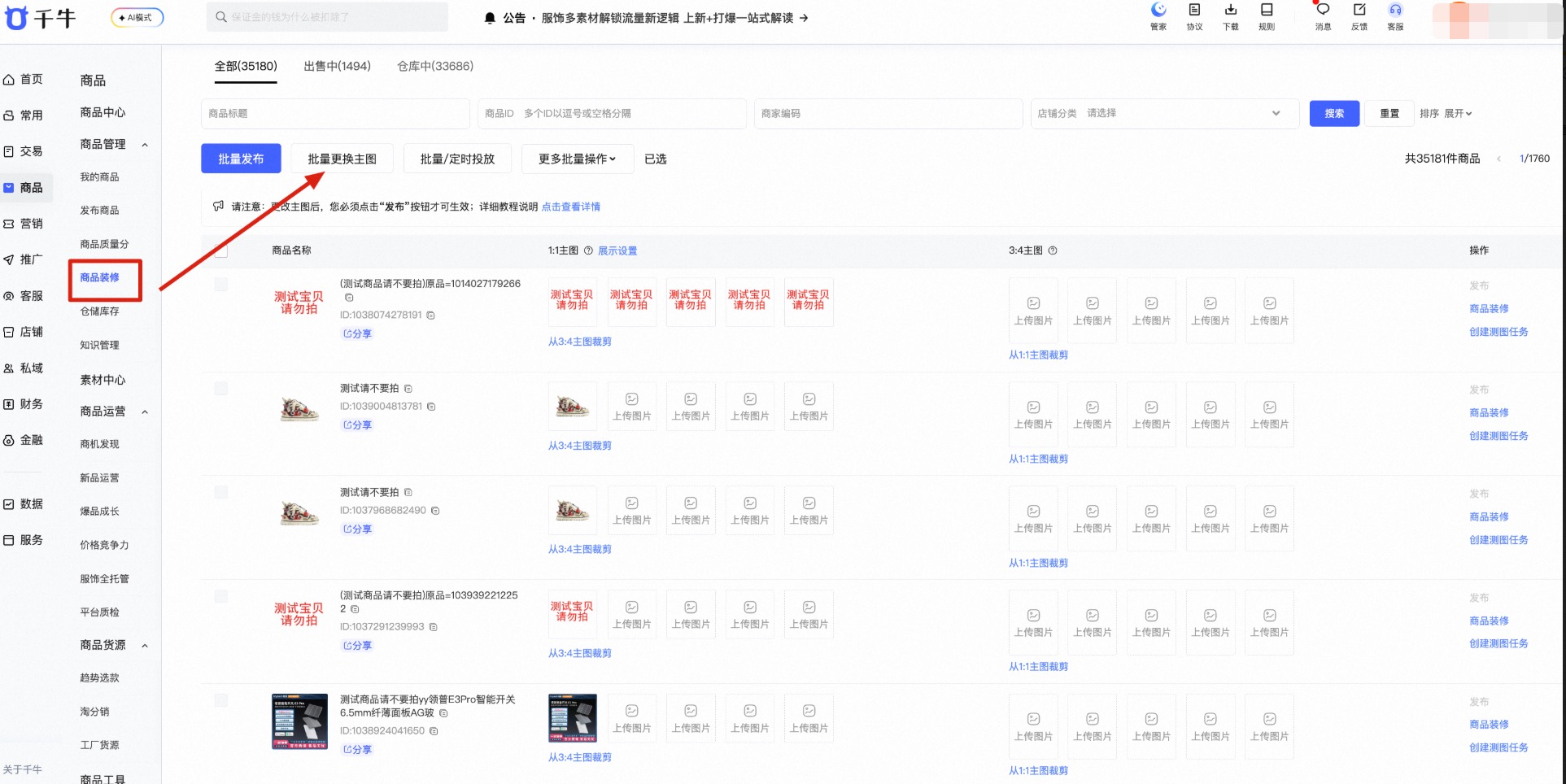This screenshot has width=1566, height=784.
Task: Click the 商品标题 input field
Action: pos(335,114)
